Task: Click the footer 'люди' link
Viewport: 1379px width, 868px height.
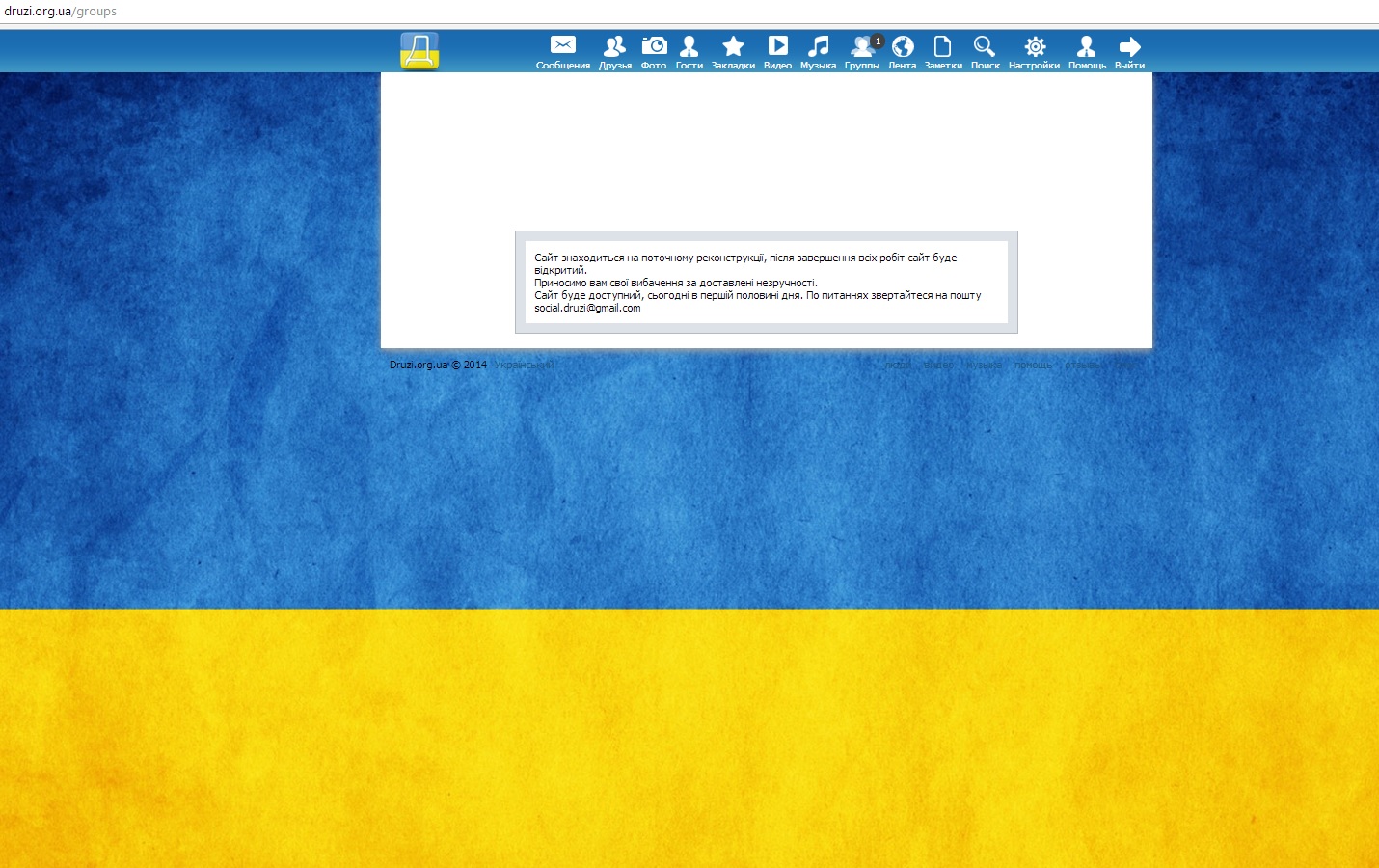Action: pos(897,365)
